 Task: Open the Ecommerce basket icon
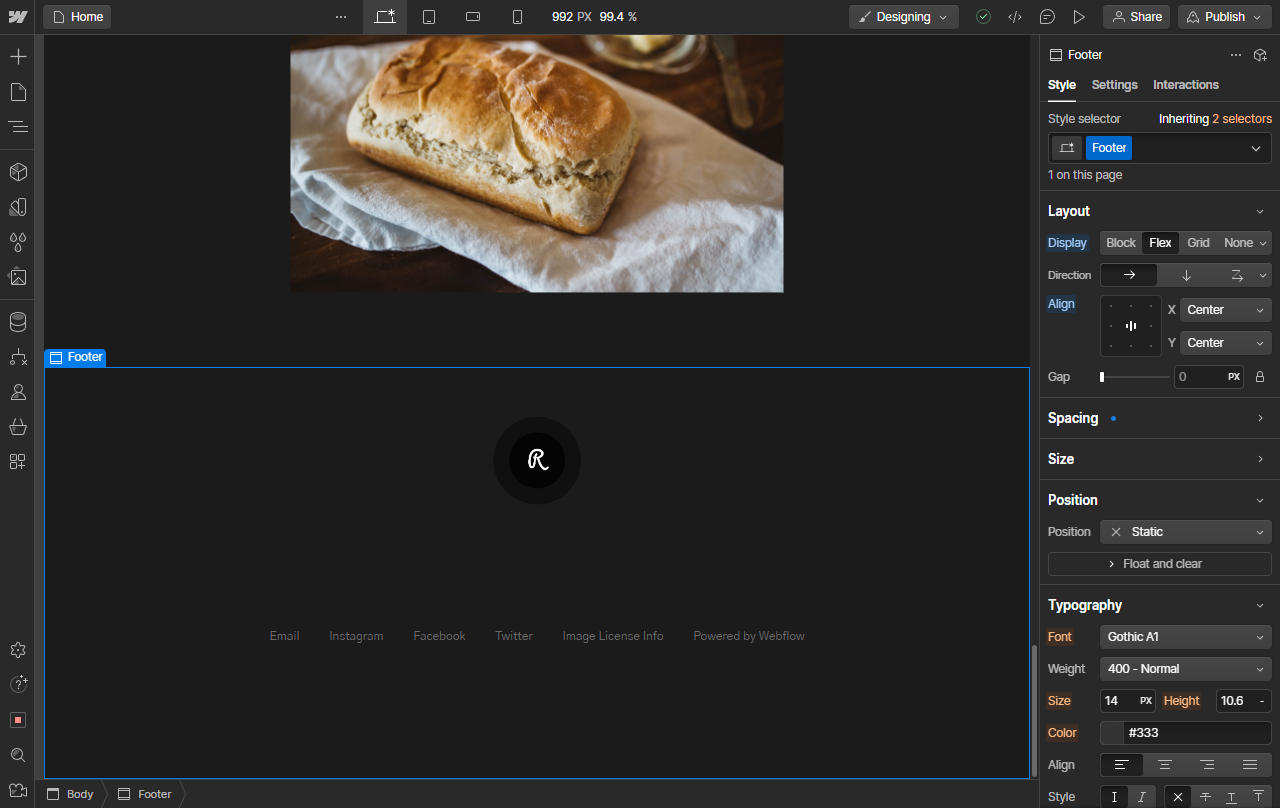pyautogui.click(x=18, y=427)
